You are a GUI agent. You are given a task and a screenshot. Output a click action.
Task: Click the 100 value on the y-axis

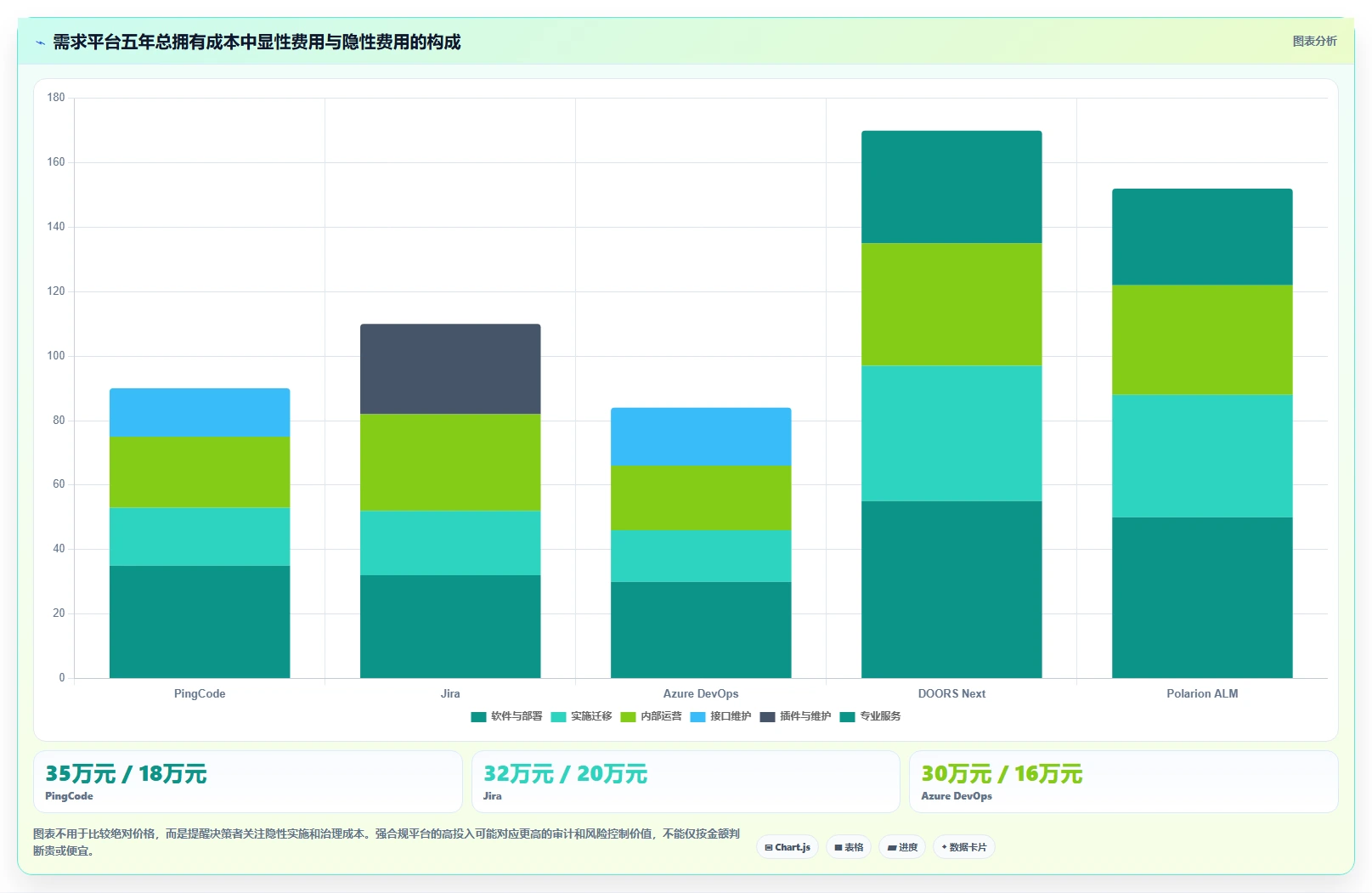[56, 355]
